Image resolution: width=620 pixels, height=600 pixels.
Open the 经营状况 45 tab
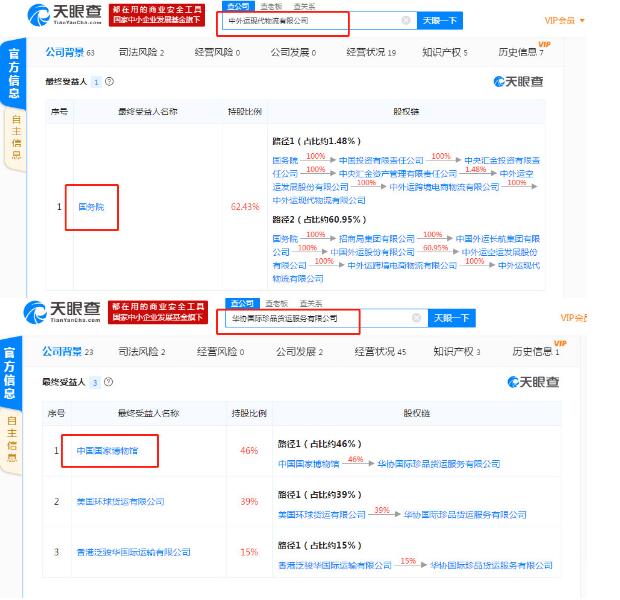380,352
